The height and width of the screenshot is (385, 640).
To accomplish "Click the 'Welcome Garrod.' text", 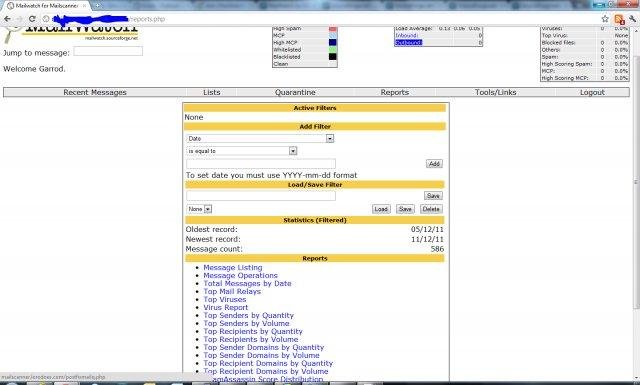I will point(34,69).
